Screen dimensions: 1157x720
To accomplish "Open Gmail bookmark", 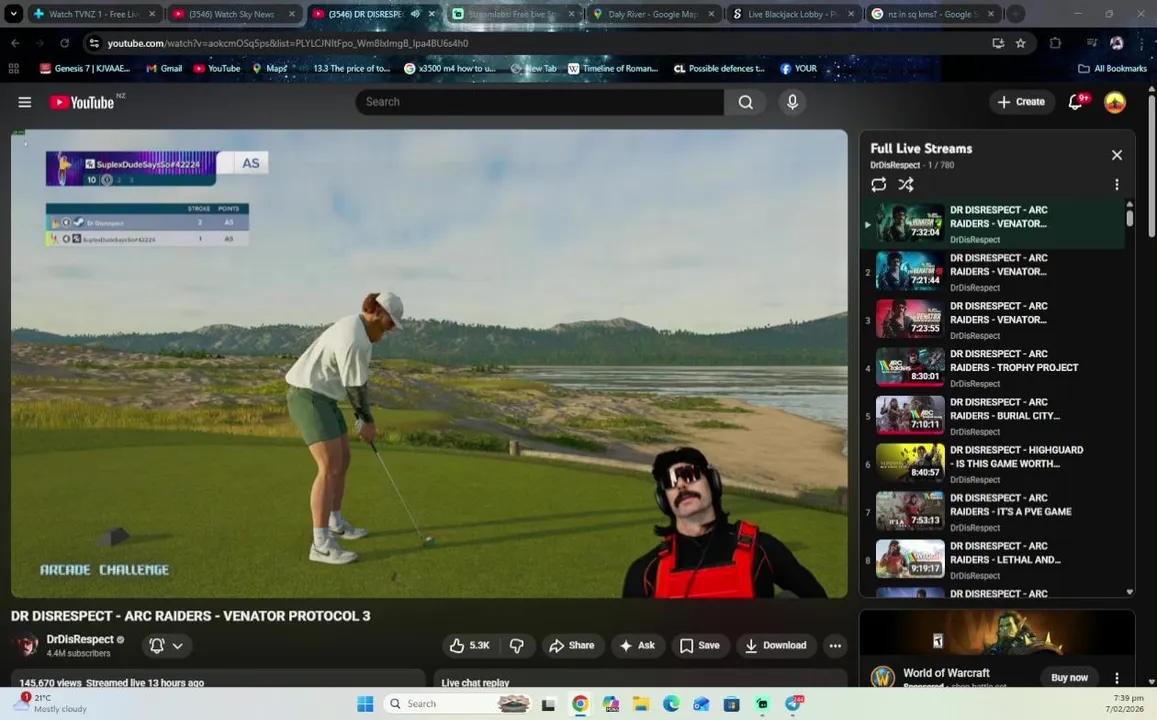I will pyautogui.click(x=164, y=69).
